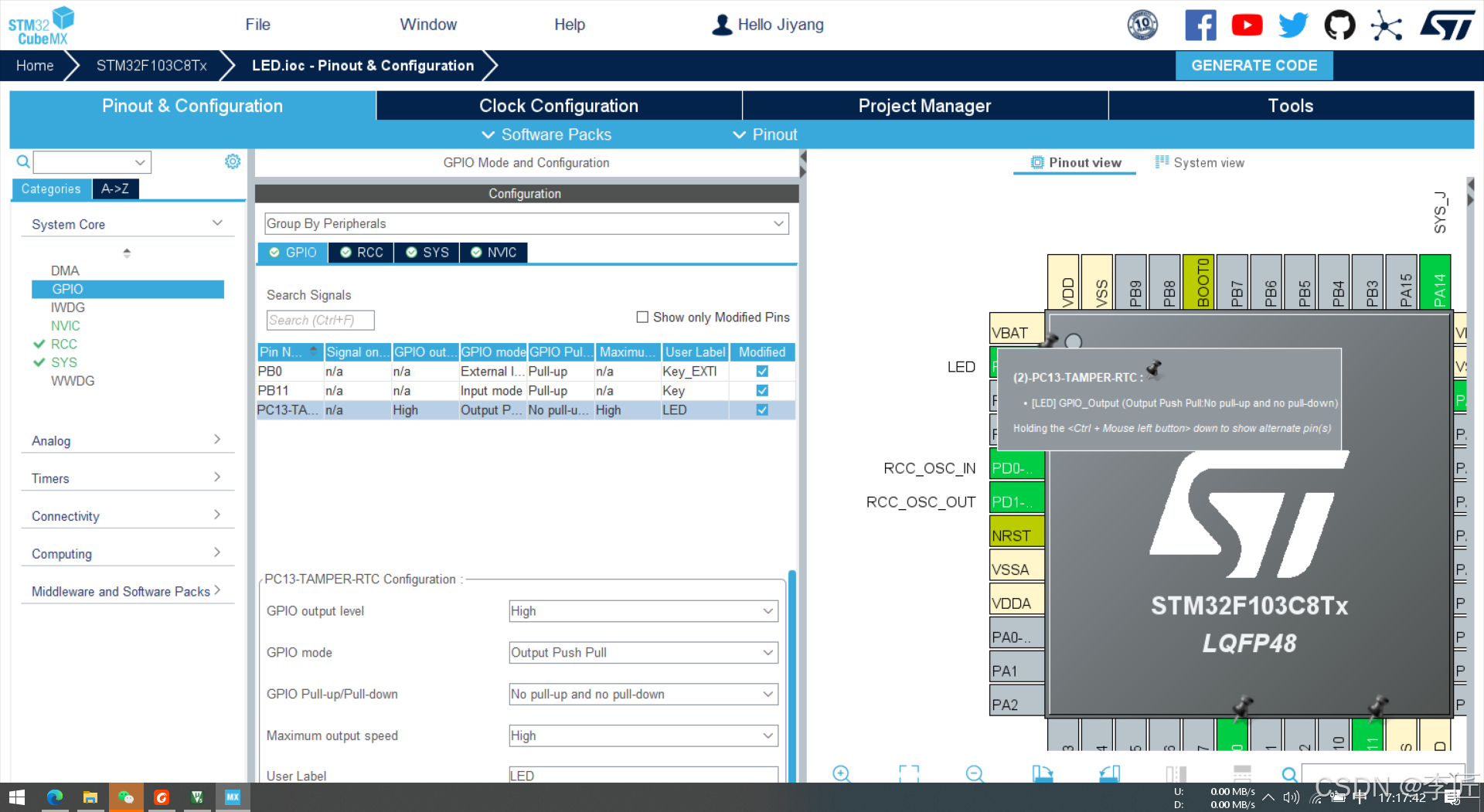
Task: Zoom out of the pinout view
Action: pos(975,773)
